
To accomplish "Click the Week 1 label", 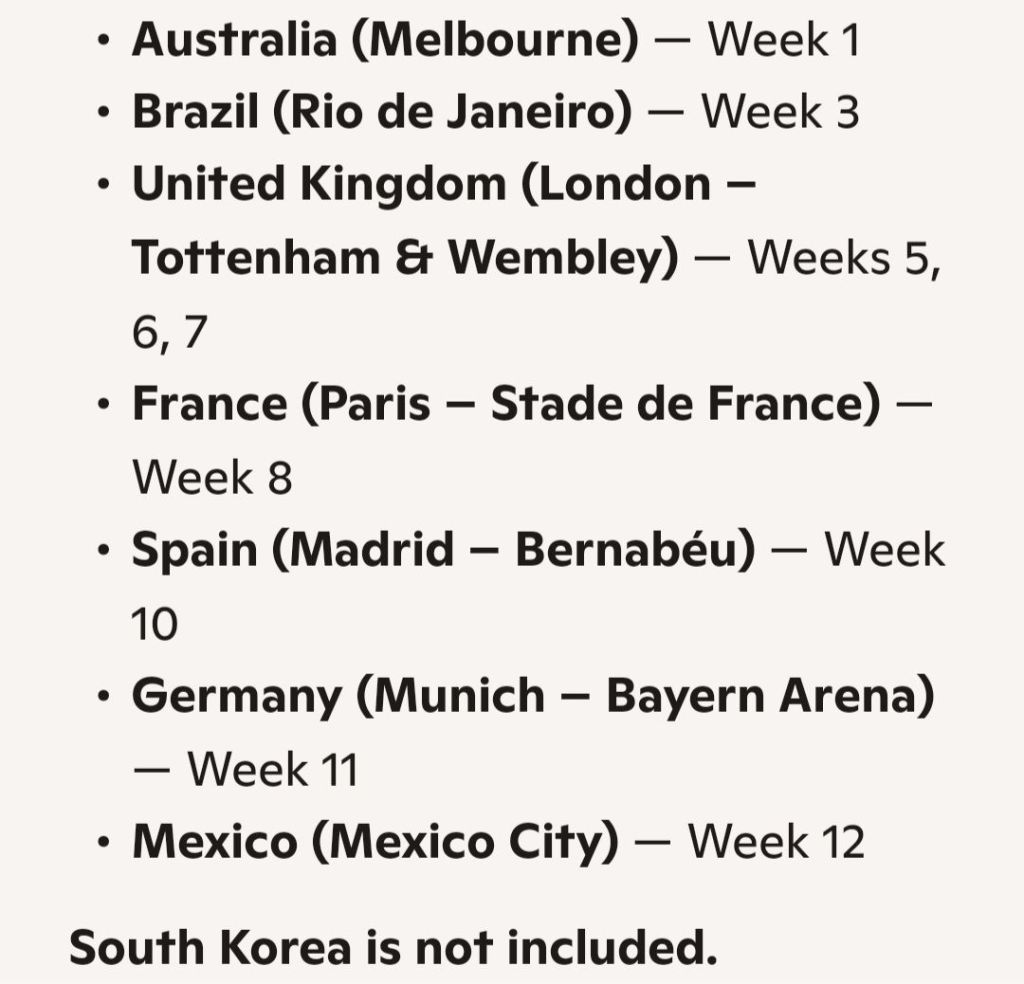I will coord(784,40).
